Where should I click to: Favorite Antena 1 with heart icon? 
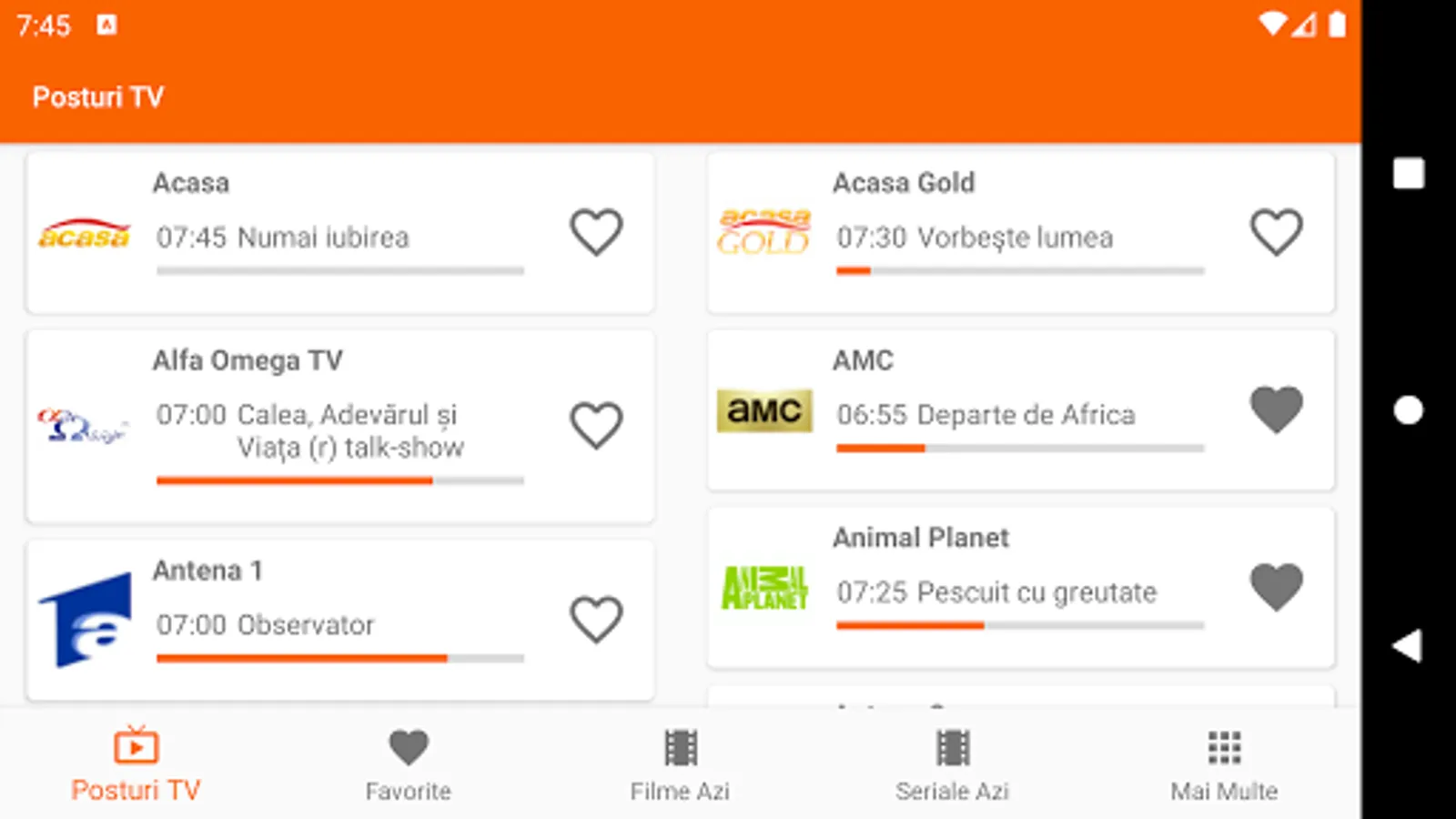pos(596,620)
